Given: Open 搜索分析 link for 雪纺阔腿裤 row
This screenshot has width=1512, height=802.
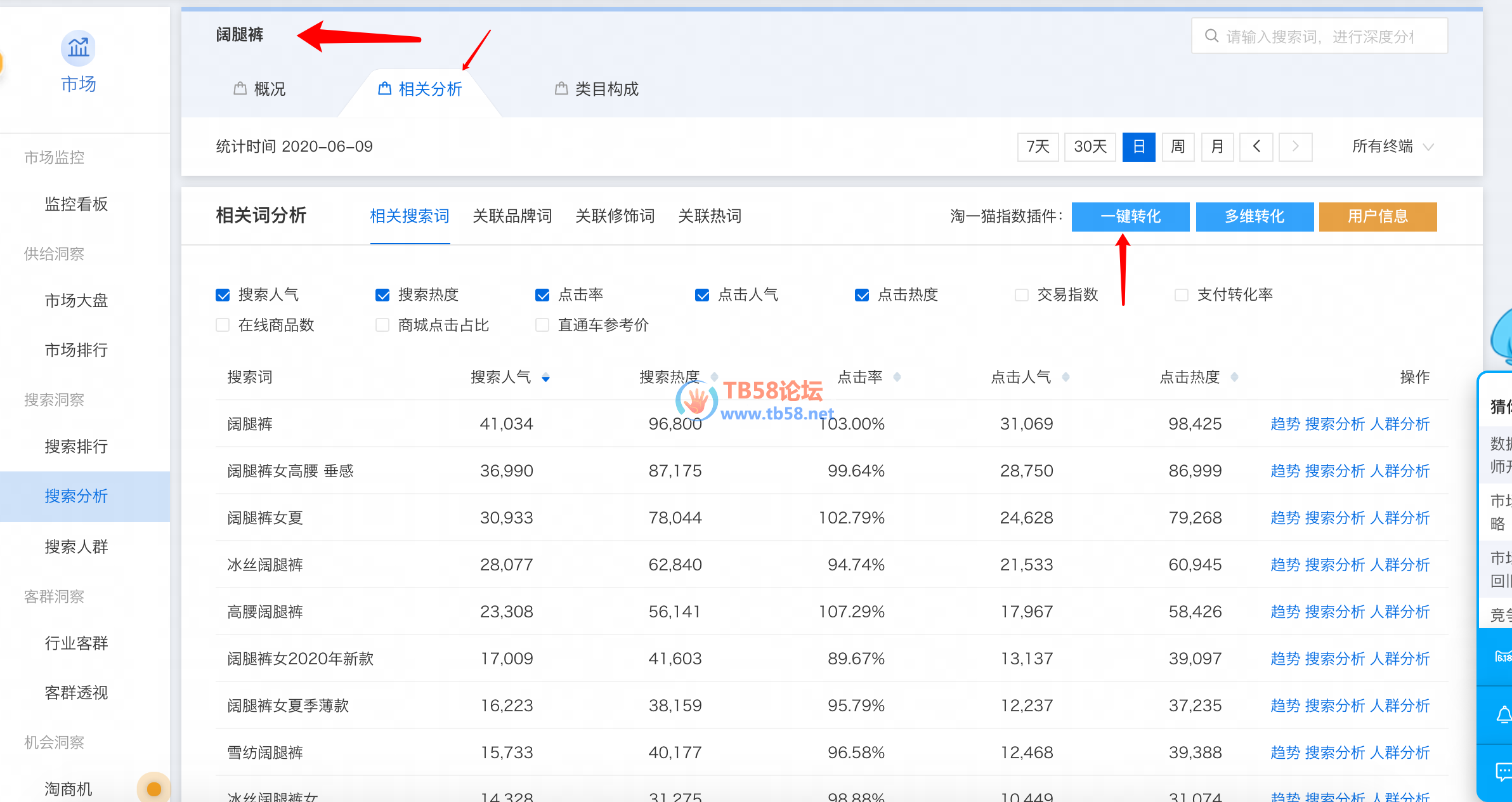Looking at the screenshot, I should tap(1335, 753).
